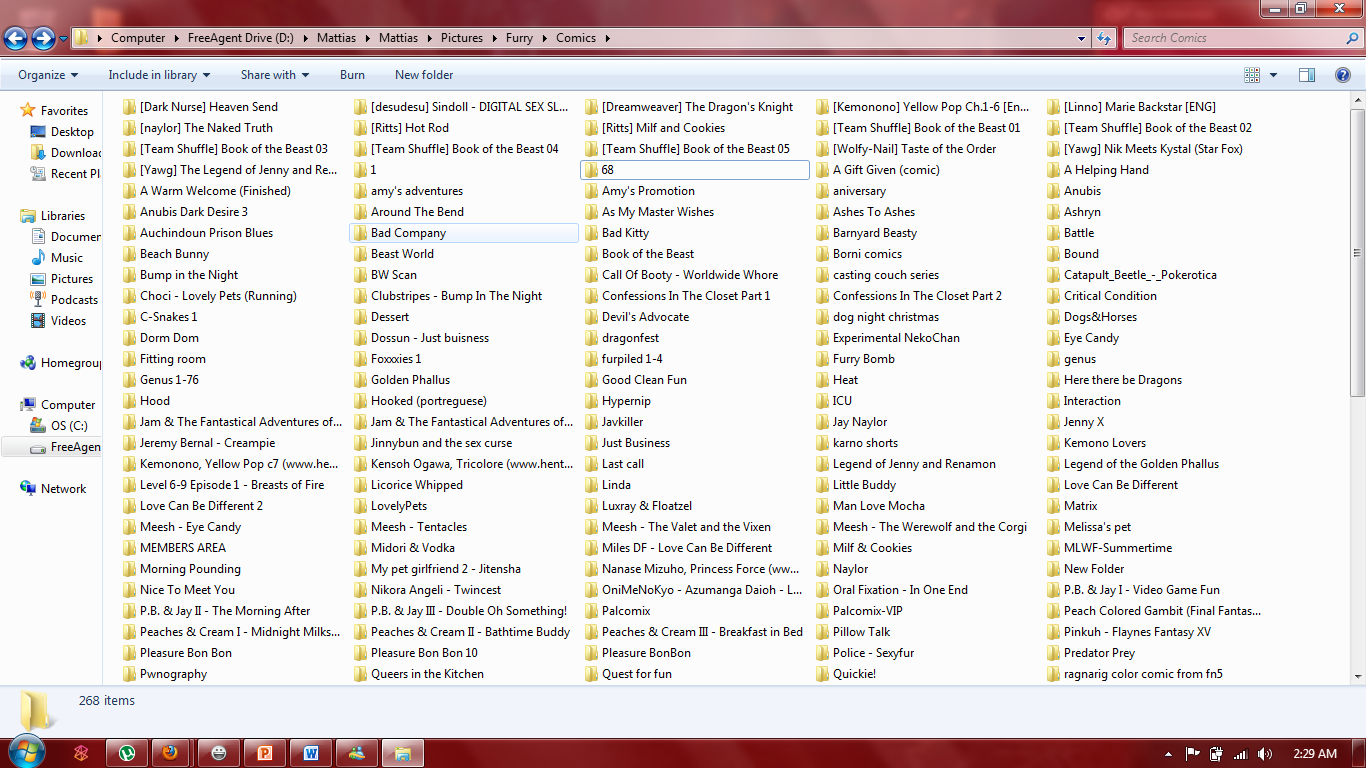The image size is (1366, 768).
Task: Click the Favorites star icon
Action: coord(28,110)
